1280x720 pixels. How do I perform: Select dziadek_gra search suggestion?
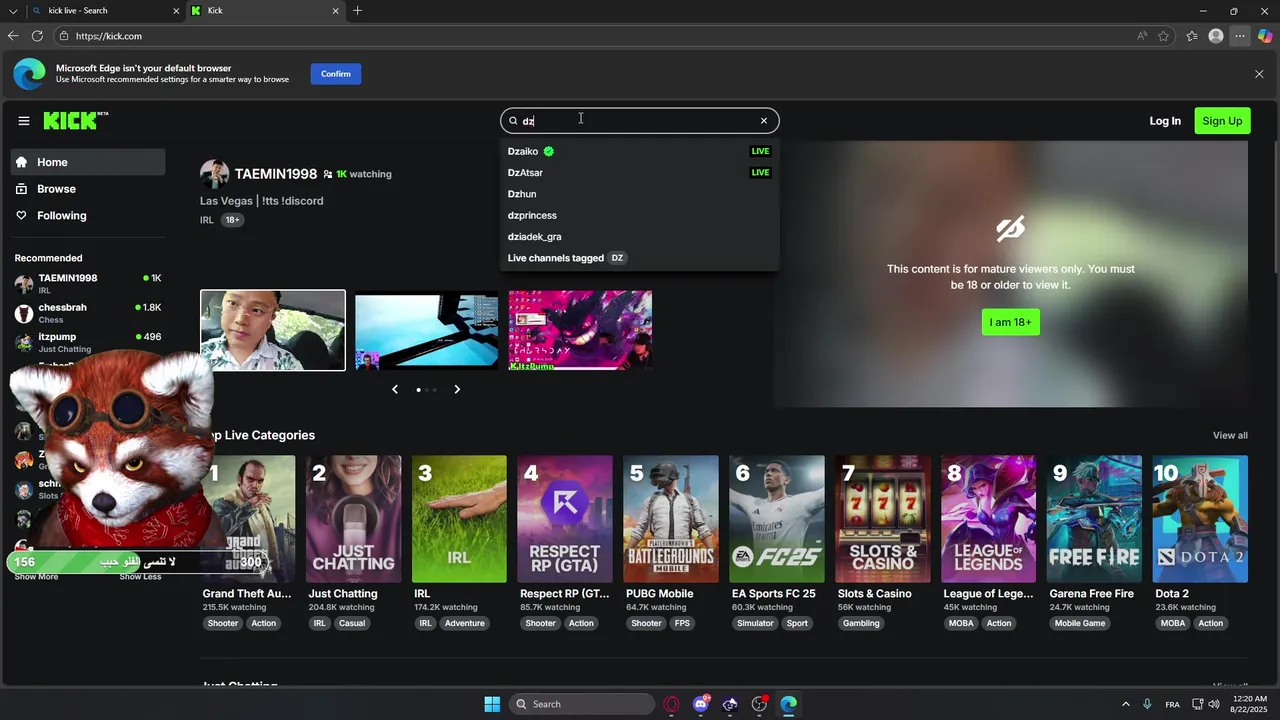pyautogui.click(x=639, y=237)
